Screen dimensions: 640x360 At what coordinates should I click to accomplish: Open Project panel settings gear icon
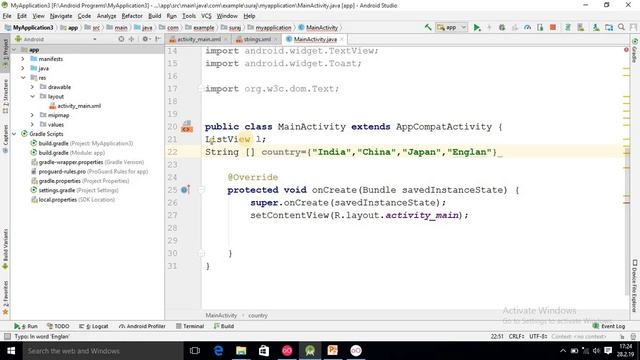pos(146,39)
